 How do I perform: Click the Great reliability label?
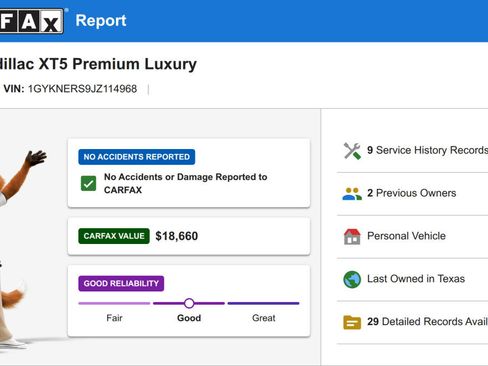[x=264, y=318]
